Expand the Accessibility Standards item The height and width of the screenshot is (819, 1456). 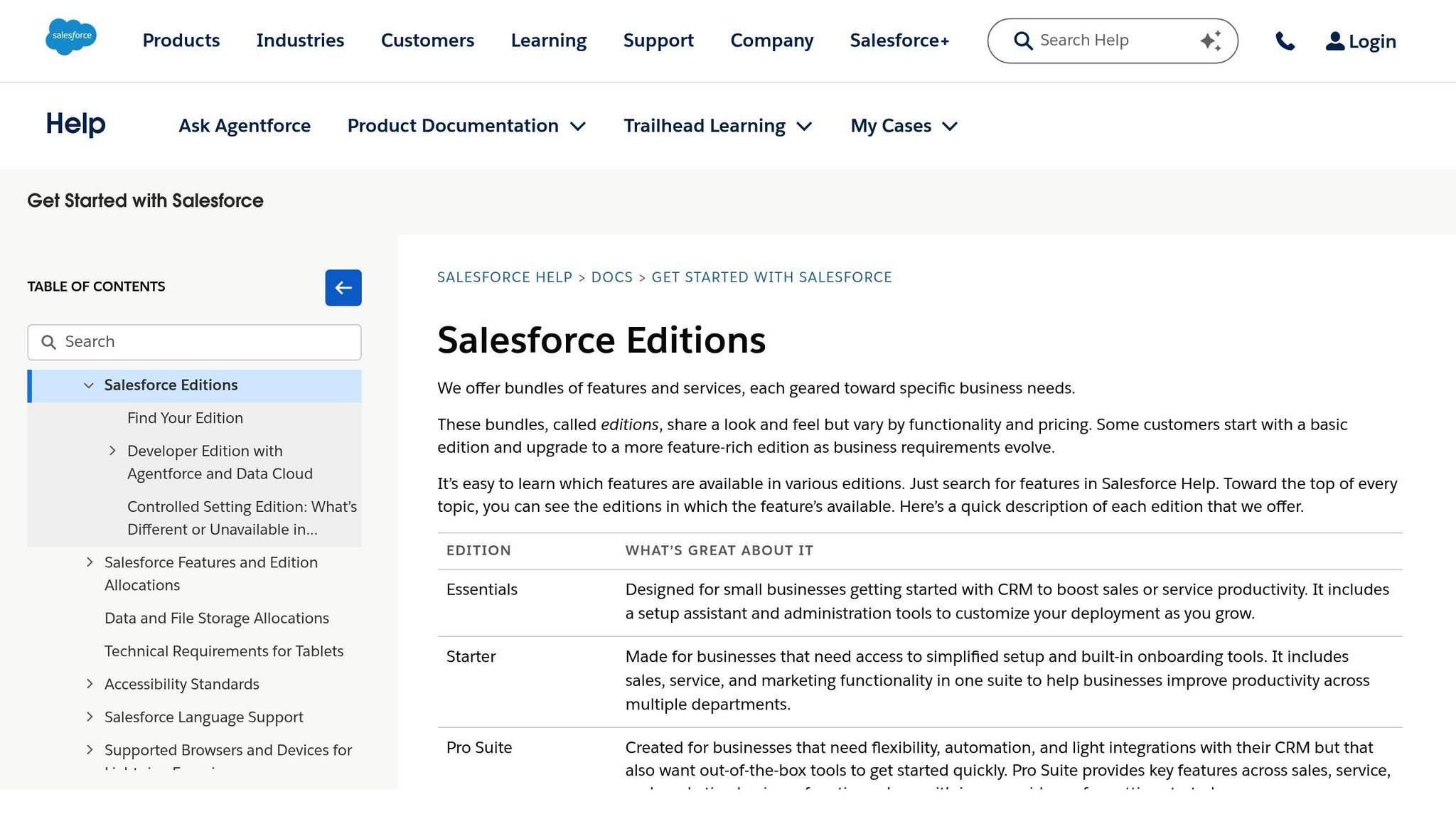90,683
